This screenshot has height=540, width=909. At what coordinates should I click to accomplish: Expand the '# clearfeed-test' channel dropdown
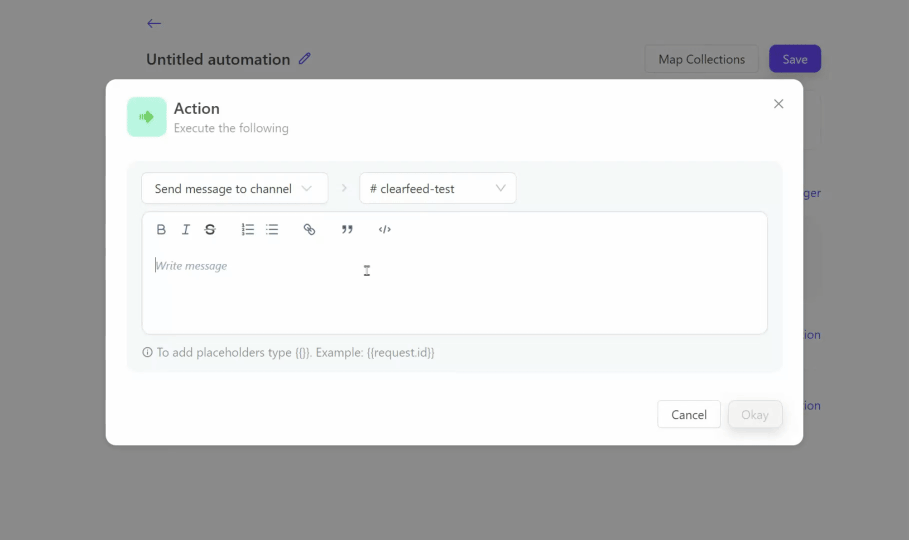437,188
